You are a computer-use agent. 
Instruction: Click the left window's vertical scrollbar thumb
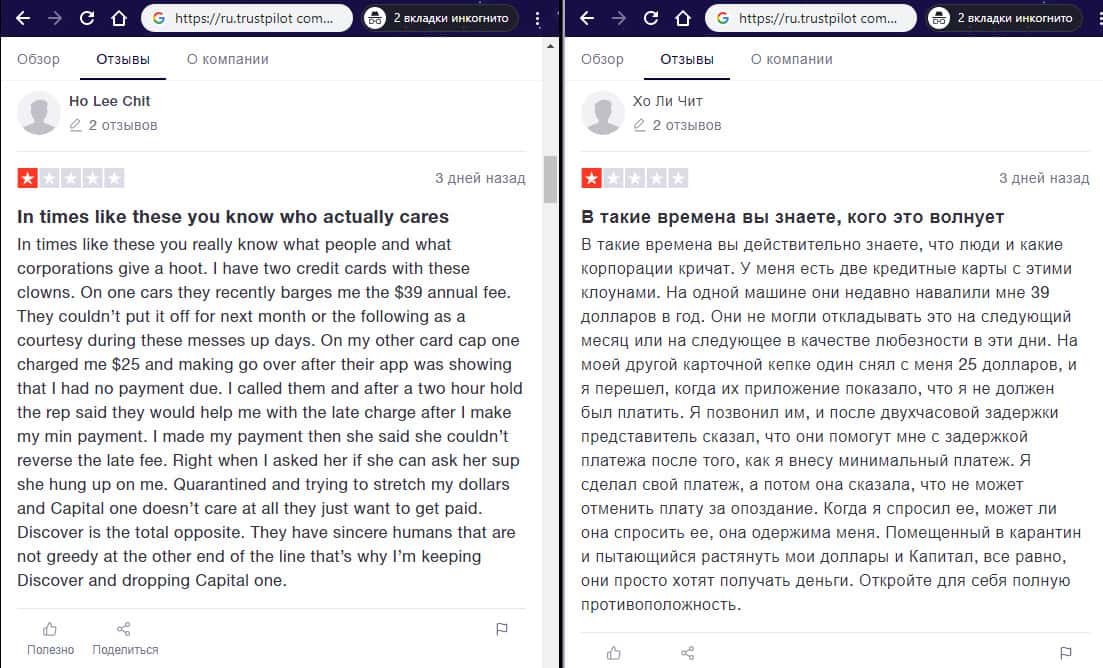pyautogui.click(x=550, y=180)
